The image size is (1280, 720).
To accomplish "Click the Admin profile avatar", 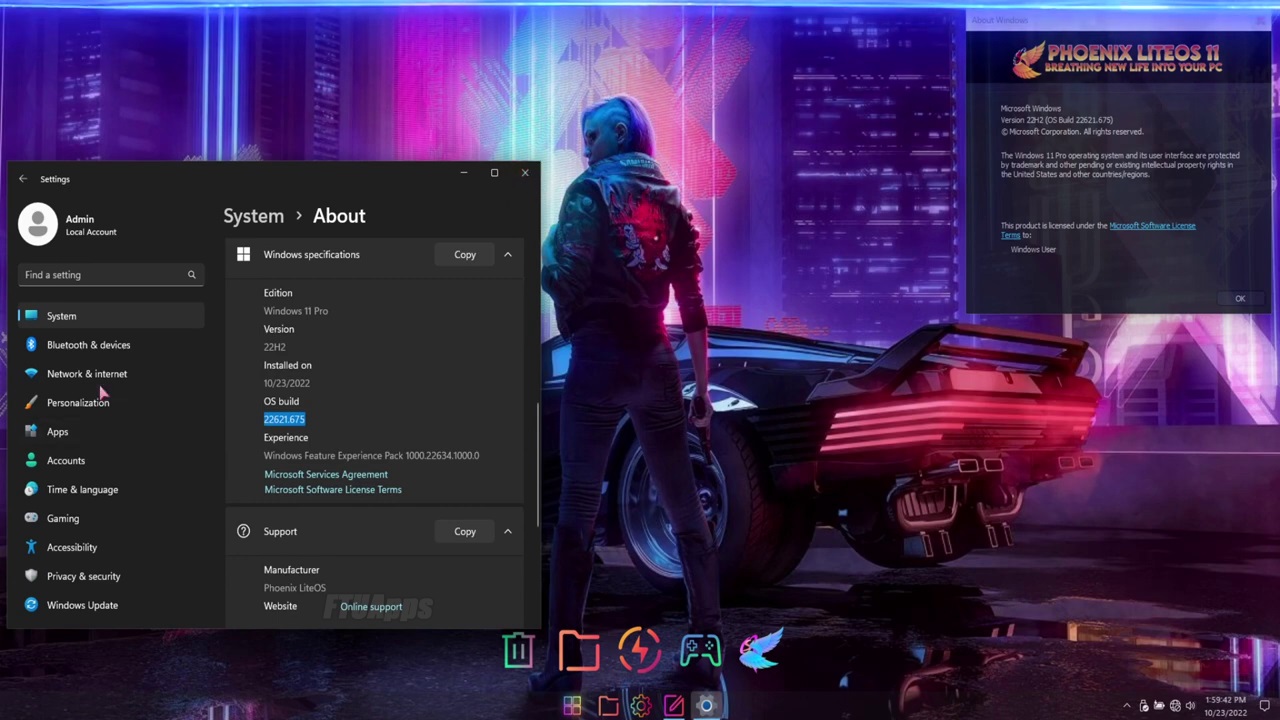I will click(x=38, y=224).
